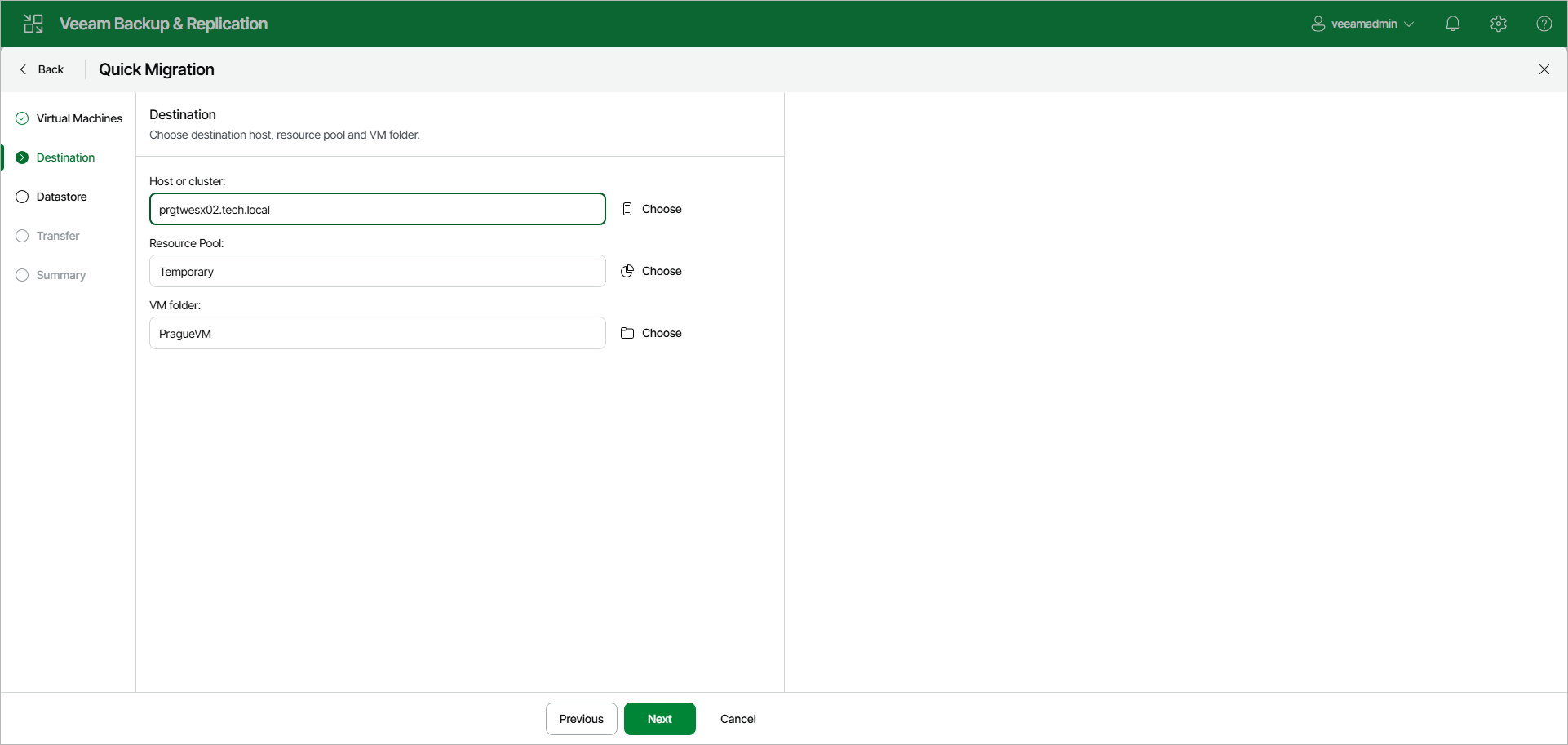Image resolution: width=1568 pixels, height=745 pixels.
Task: Click the Destination step arrow icon
Action: click(21, 157)
